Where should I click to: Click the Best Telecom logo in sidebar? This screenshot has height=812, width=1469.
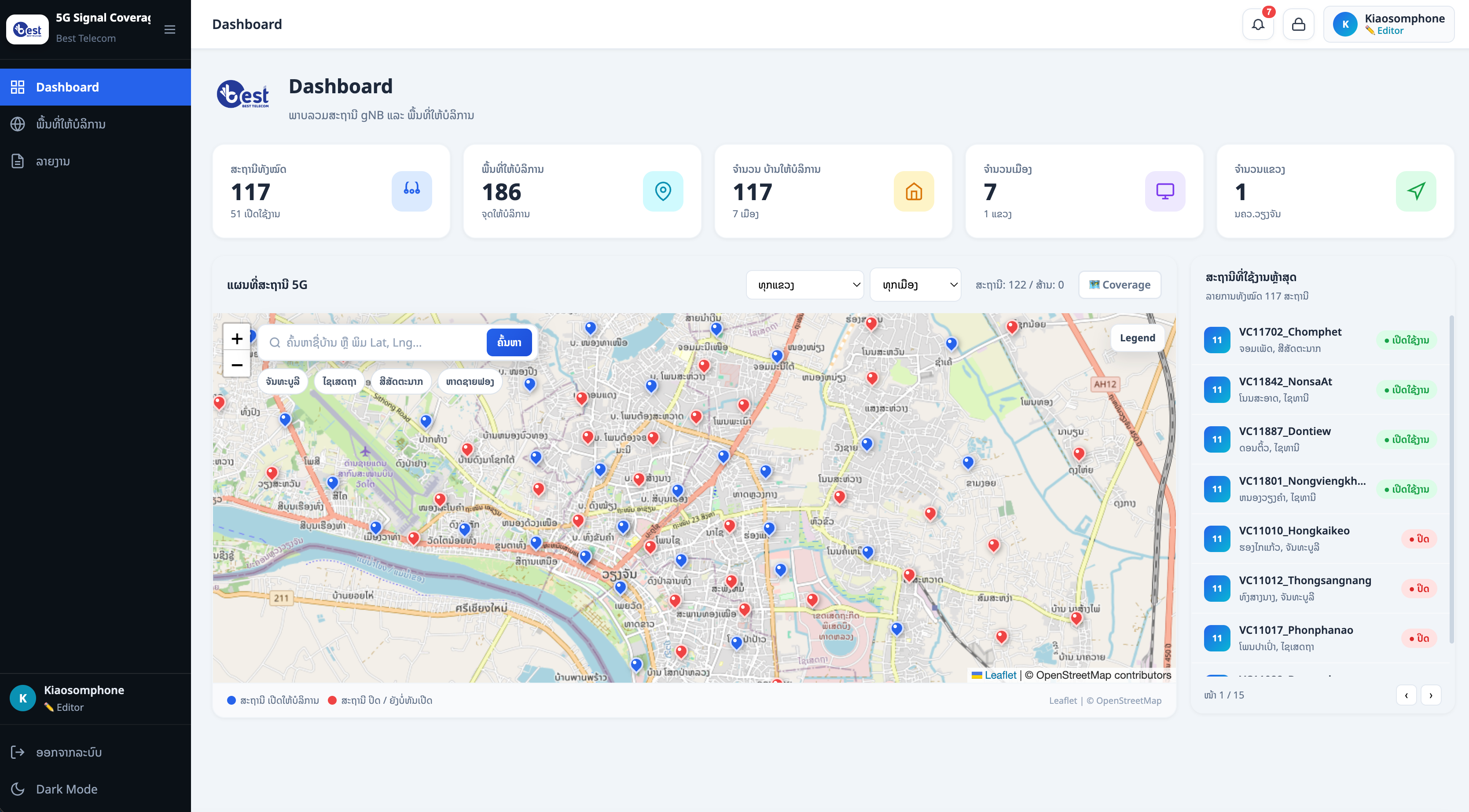click(x=27, y=29)
